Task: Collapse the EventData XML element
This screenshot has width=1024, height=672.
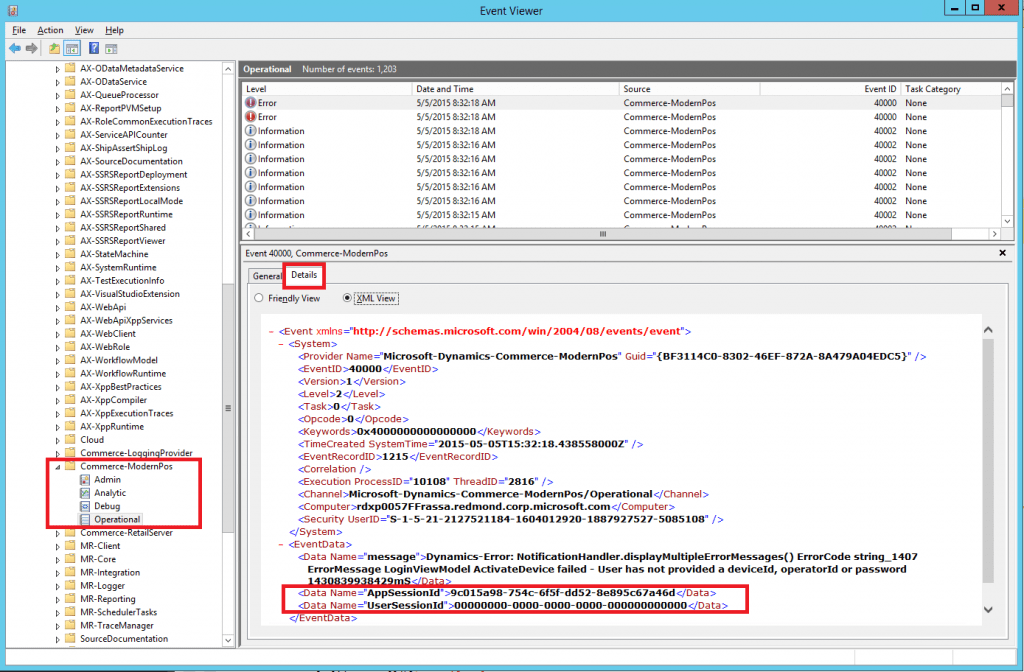Action: coord(281,545)
